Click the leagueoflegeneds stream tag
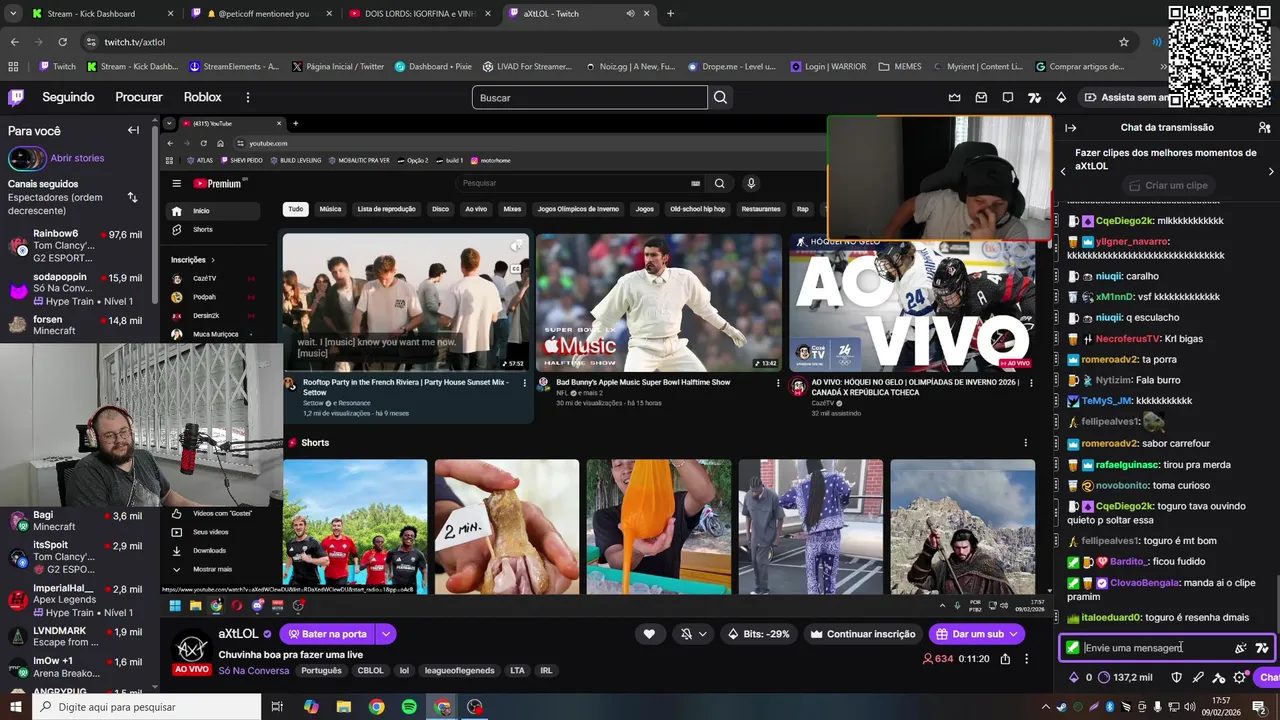Image resolution: width=1280 pixels, height=720 pixels. tap(459, 671)
